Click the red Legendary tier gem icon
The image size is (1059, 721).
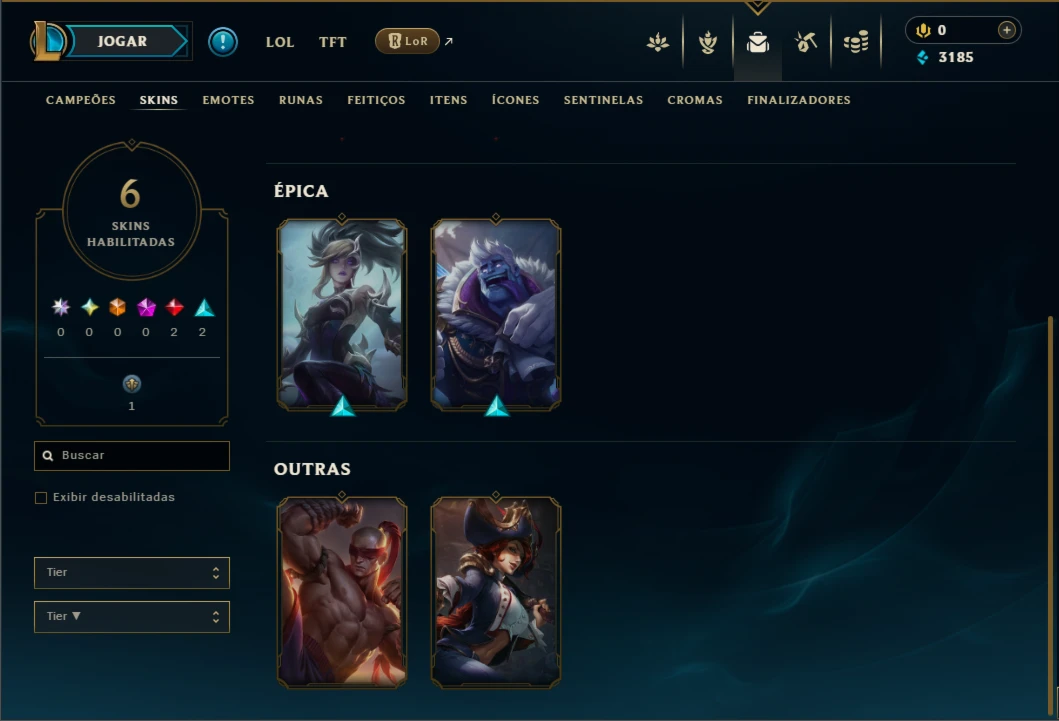174,308
